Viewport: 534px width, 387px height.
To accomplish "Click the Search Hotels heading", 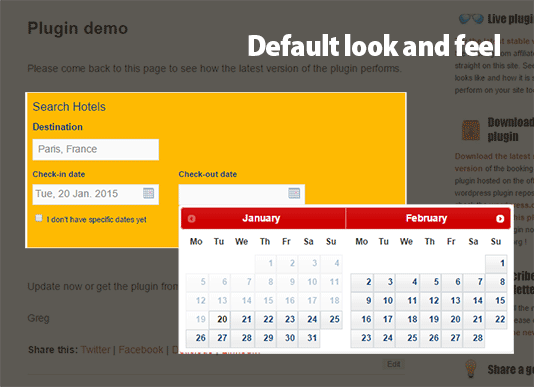I will tap(69, 107).
